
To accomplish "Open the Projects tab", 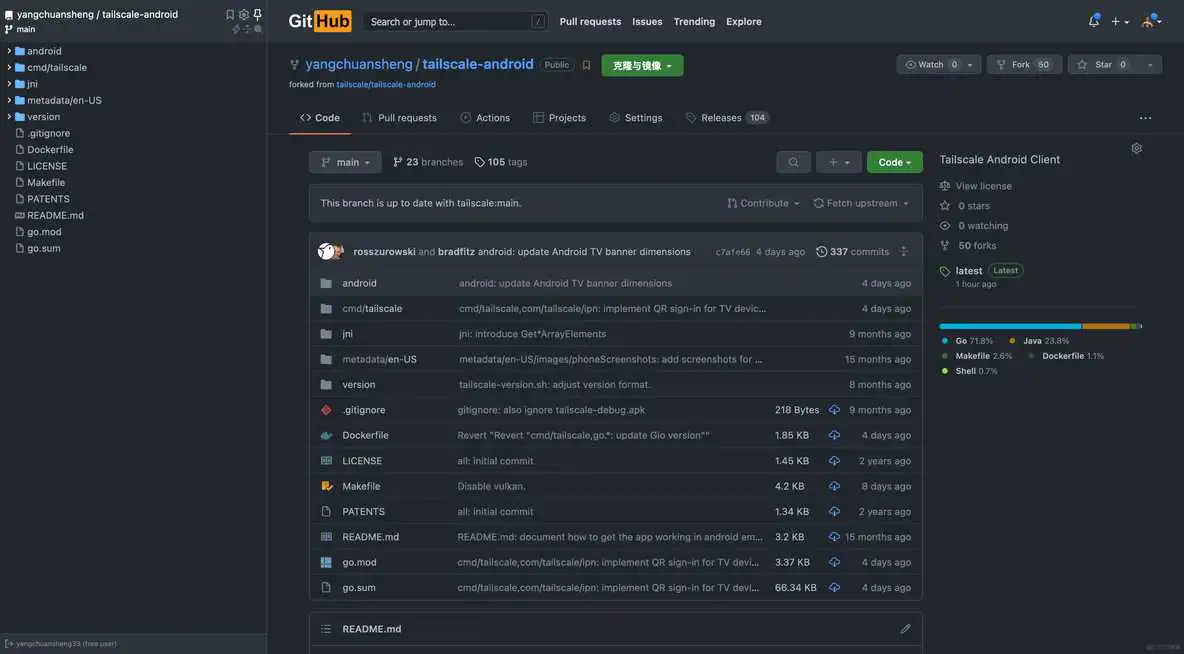I will 560,118.
